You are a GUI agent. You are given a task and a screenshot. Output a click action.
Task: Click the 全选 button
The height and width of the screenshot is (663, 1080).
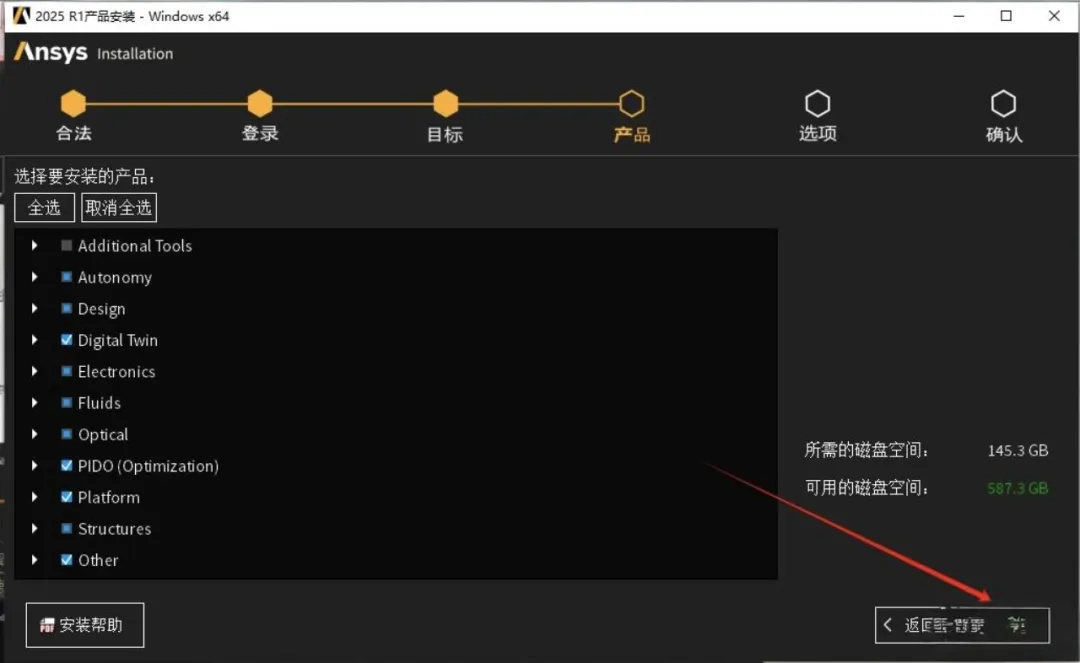[x=44, y=207]
